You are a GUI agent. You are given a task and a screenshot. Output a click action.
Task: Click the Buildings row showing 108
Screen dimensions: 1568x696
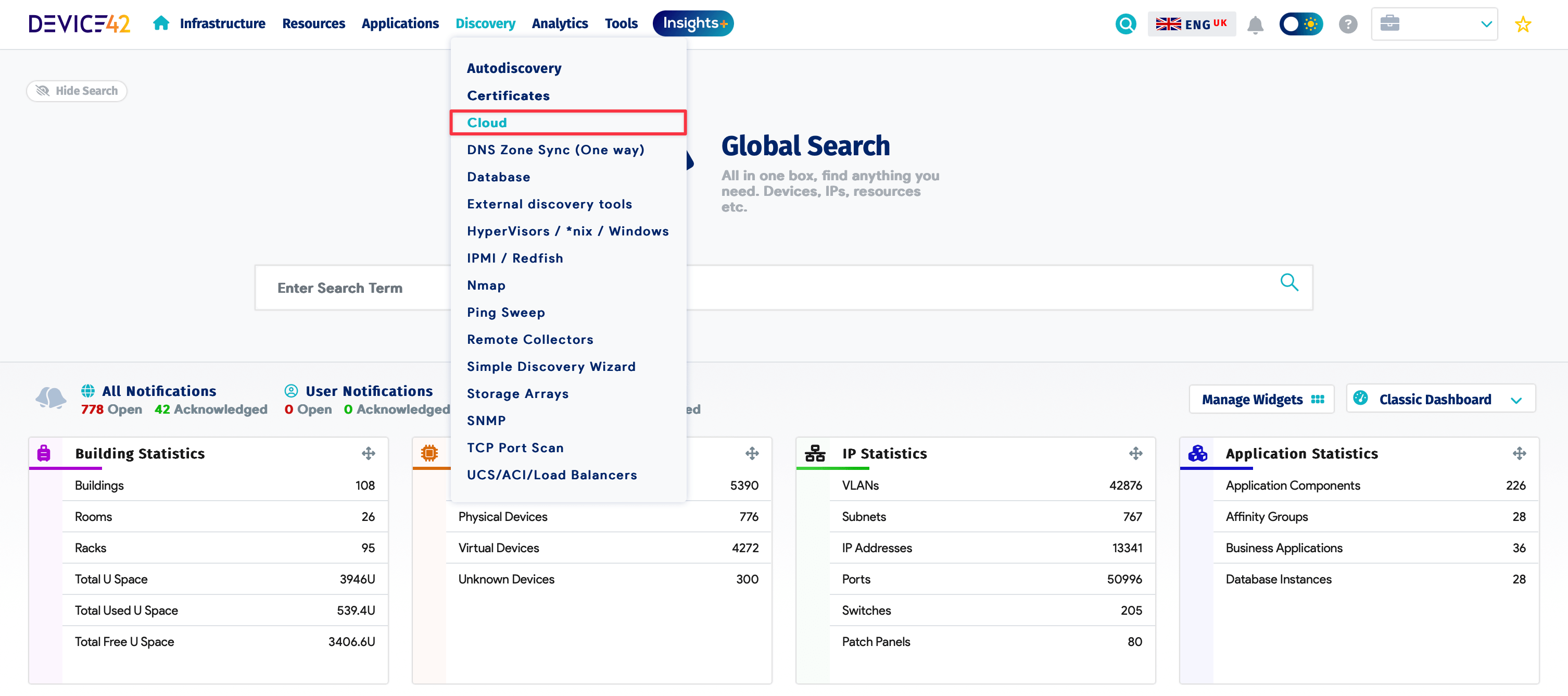coord(224,486)
